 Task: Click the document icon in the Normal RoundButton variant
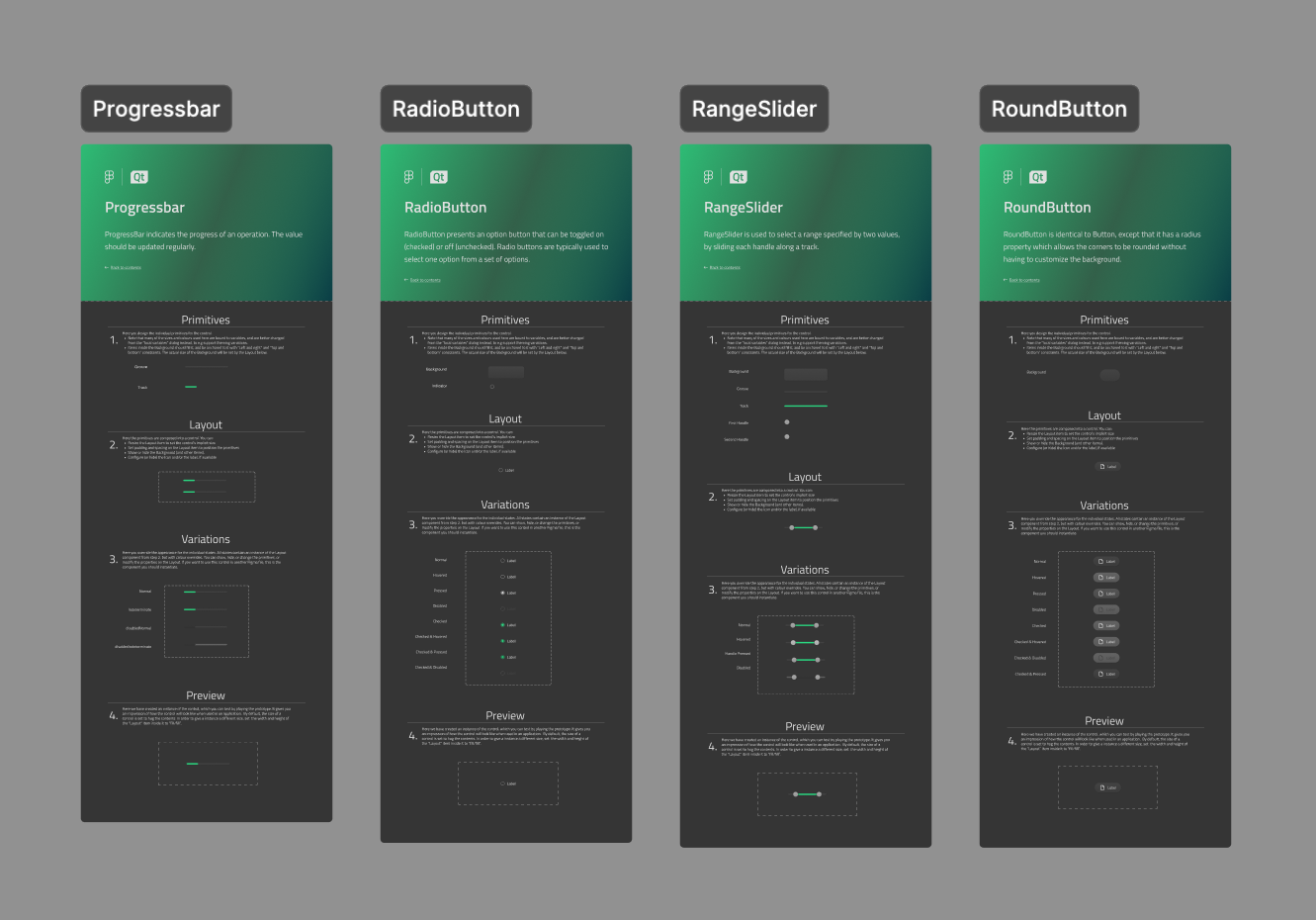[x=1100, y=561]
